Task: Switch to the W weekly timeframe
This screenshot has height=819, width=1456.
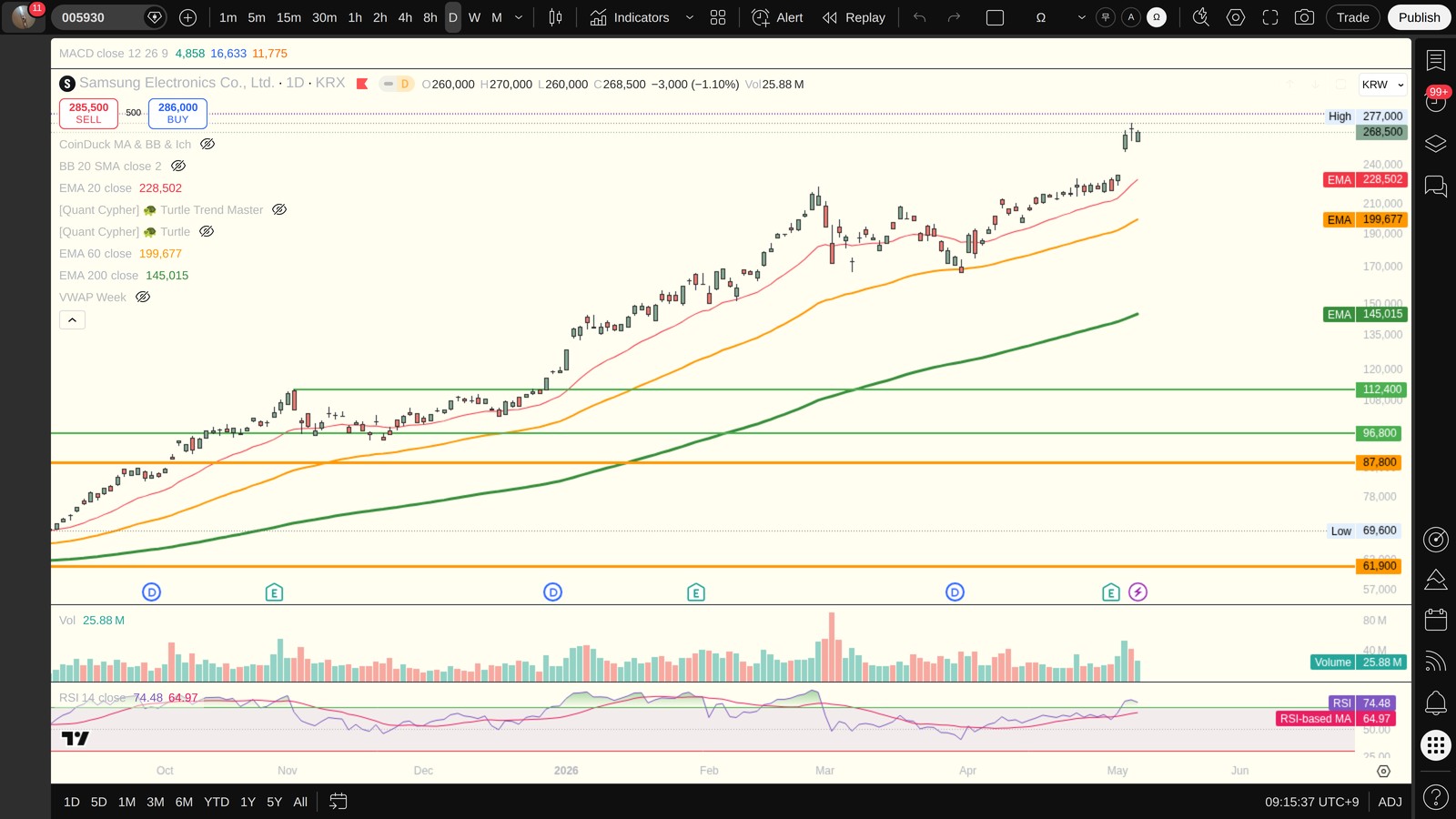Action: 474,17
